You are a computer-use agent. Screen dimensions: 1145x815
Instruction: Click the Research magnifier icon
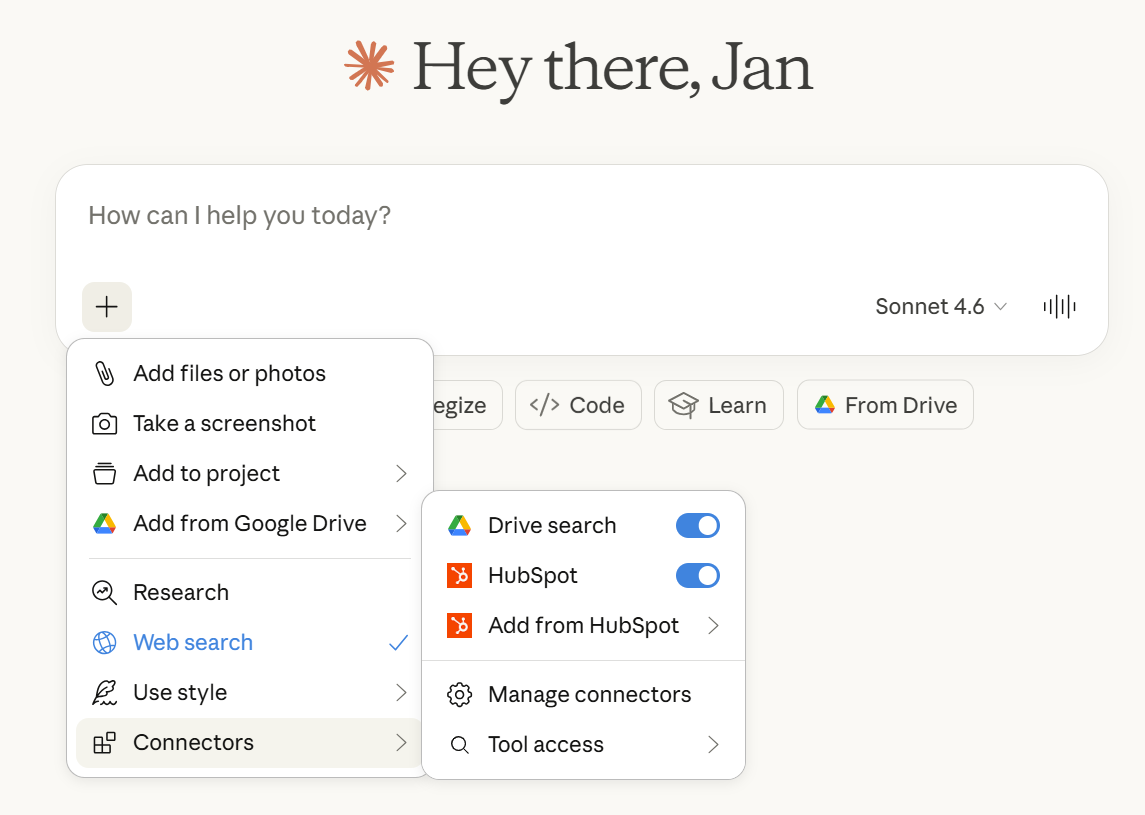104,593
